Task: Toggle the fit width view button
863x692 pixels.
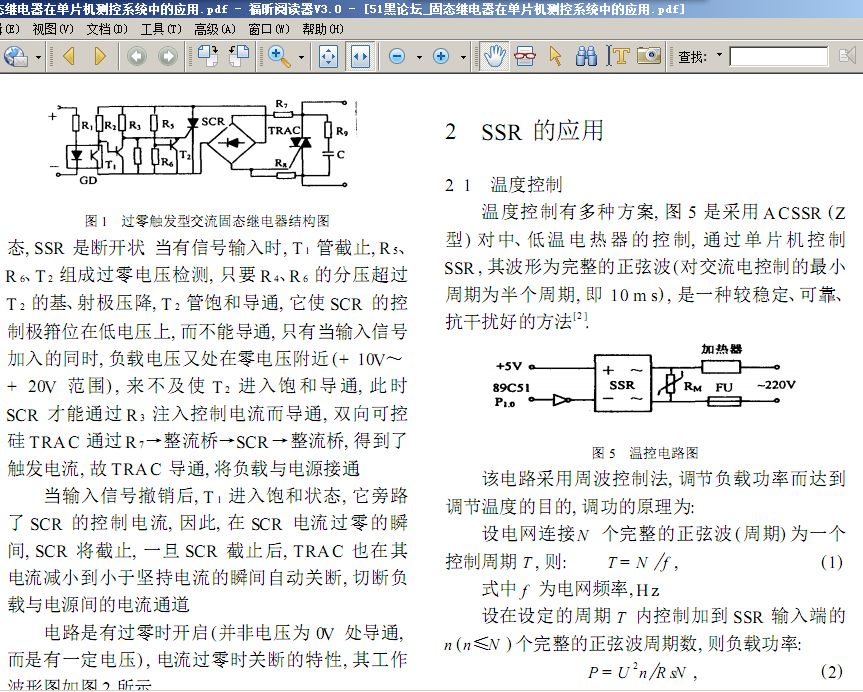Action: click(x=360, y=56)
